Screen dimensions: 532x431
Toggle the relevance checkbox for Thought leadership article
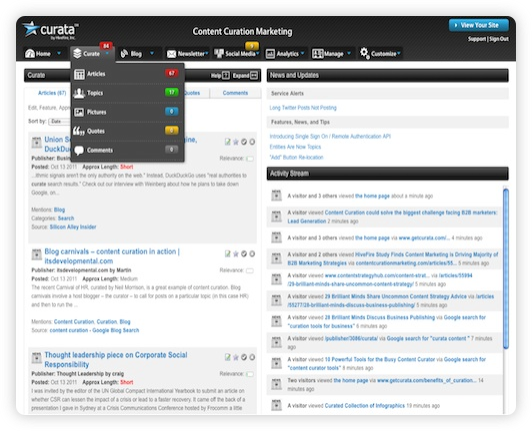250,374
